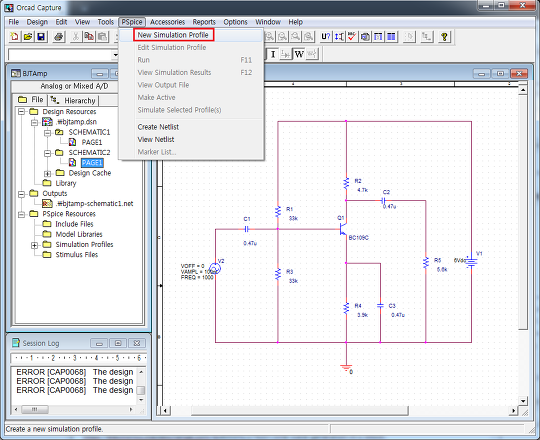Image resolution: width=540 pixels, height=440 pixels.
Task: Click the last zoom magnifier toolbar icon
Action: click(x=309, y=36)
